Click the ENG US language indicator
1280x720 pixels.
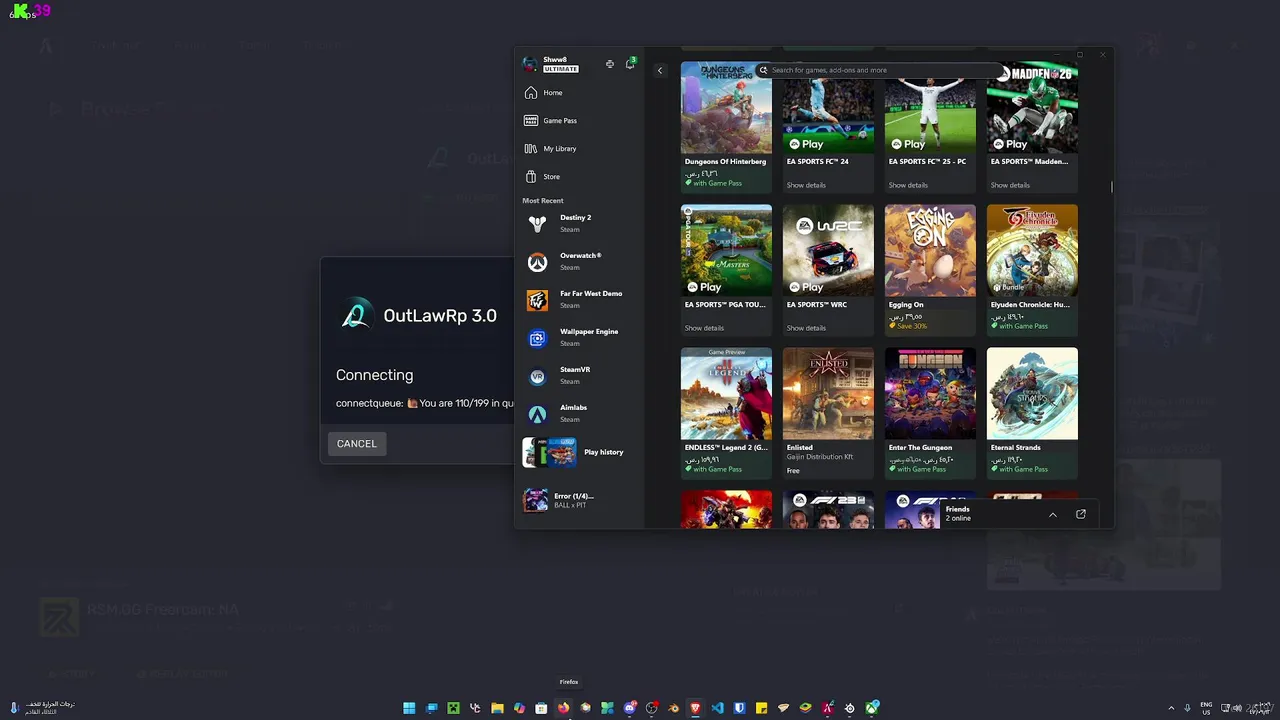(x=1206, y=708)
